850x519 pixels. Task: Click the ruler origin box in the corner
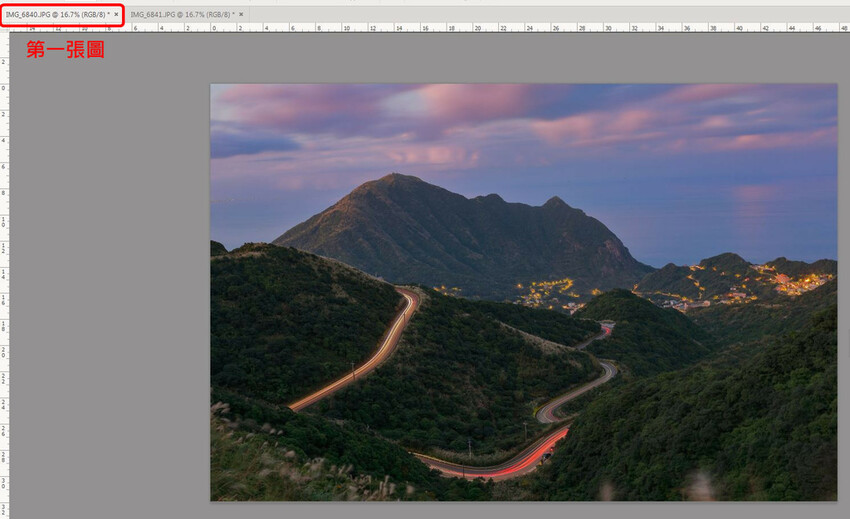[x=4, y=28]
